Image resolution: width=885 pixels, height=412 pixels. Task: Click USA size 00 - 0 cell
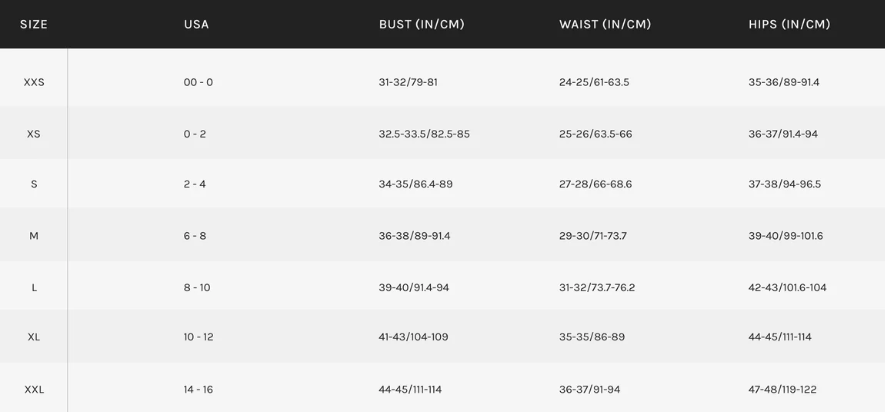coord(198,82)
